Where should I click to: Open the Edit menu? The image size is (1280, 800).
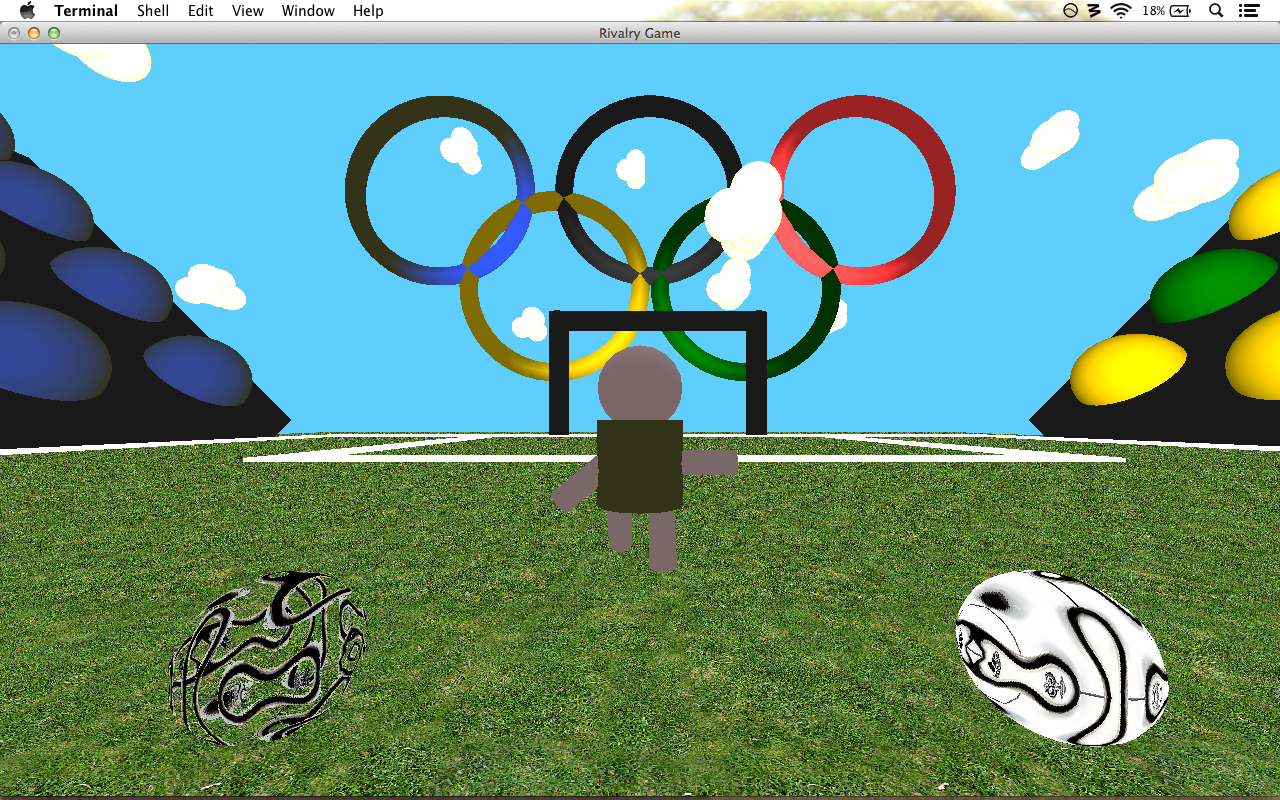tap(201, 11)
